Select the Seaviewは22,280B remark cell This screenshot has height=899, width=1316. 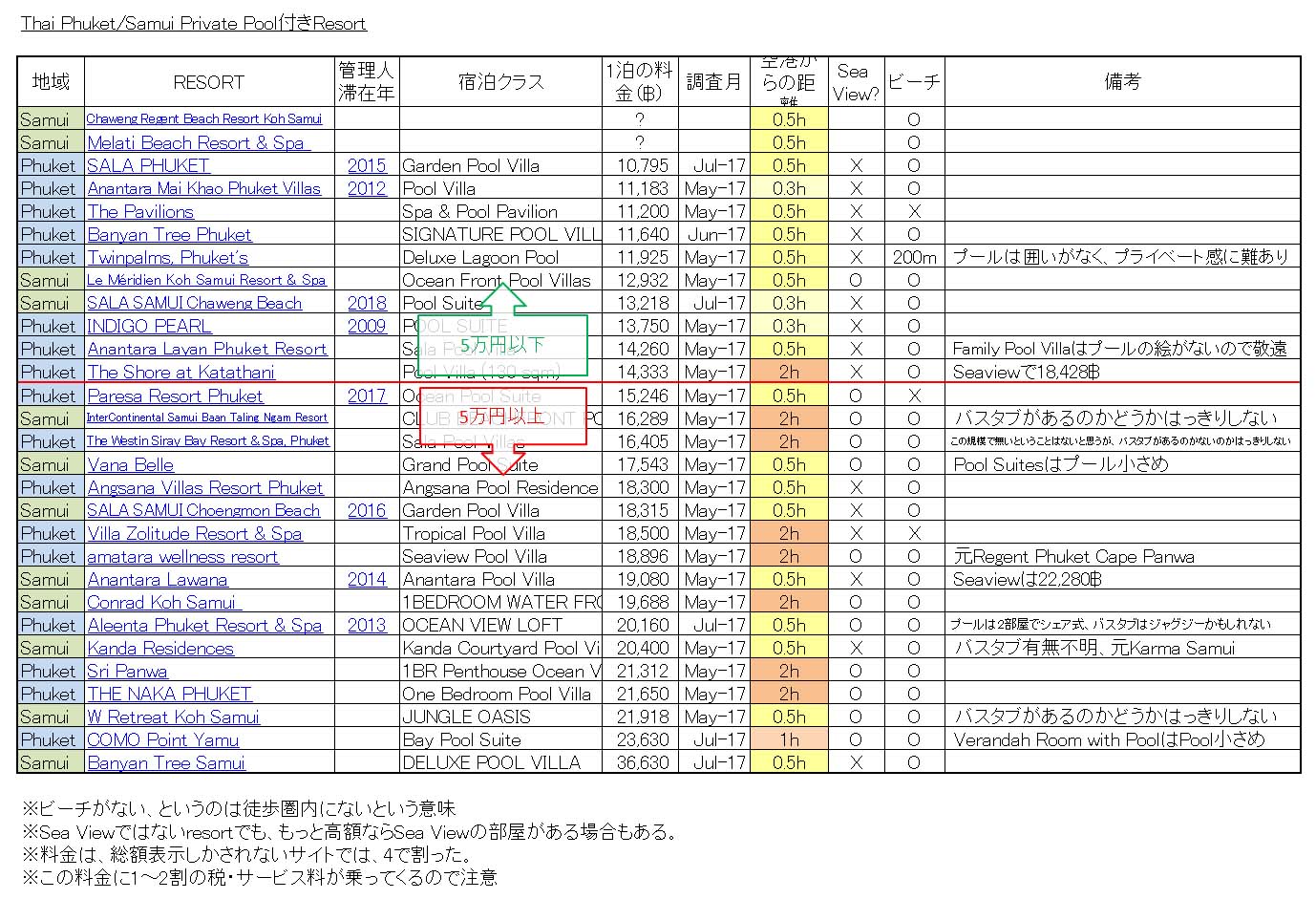(1122, 579)
